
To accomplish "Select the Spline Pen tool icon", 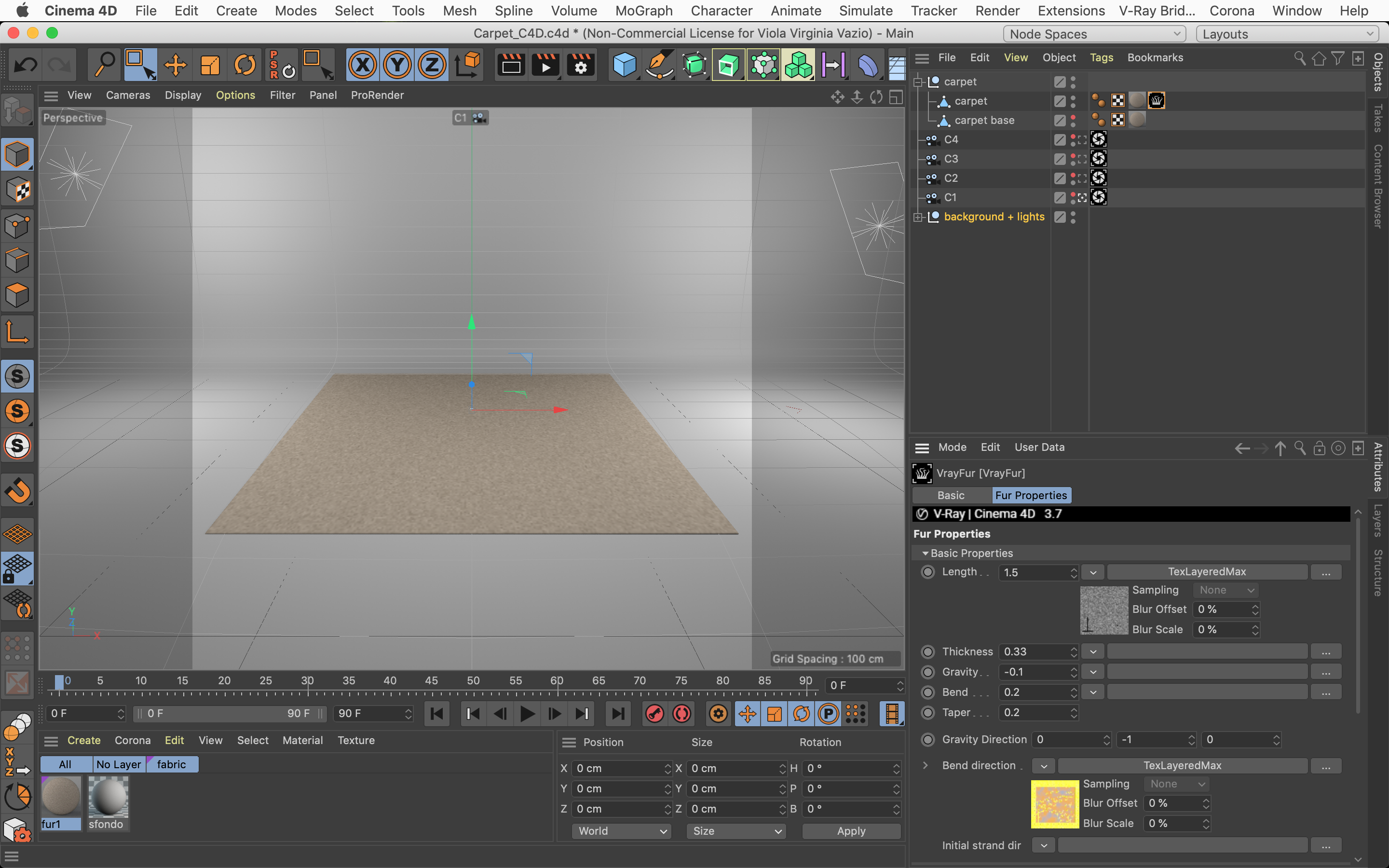I will [x=659, y=65].
